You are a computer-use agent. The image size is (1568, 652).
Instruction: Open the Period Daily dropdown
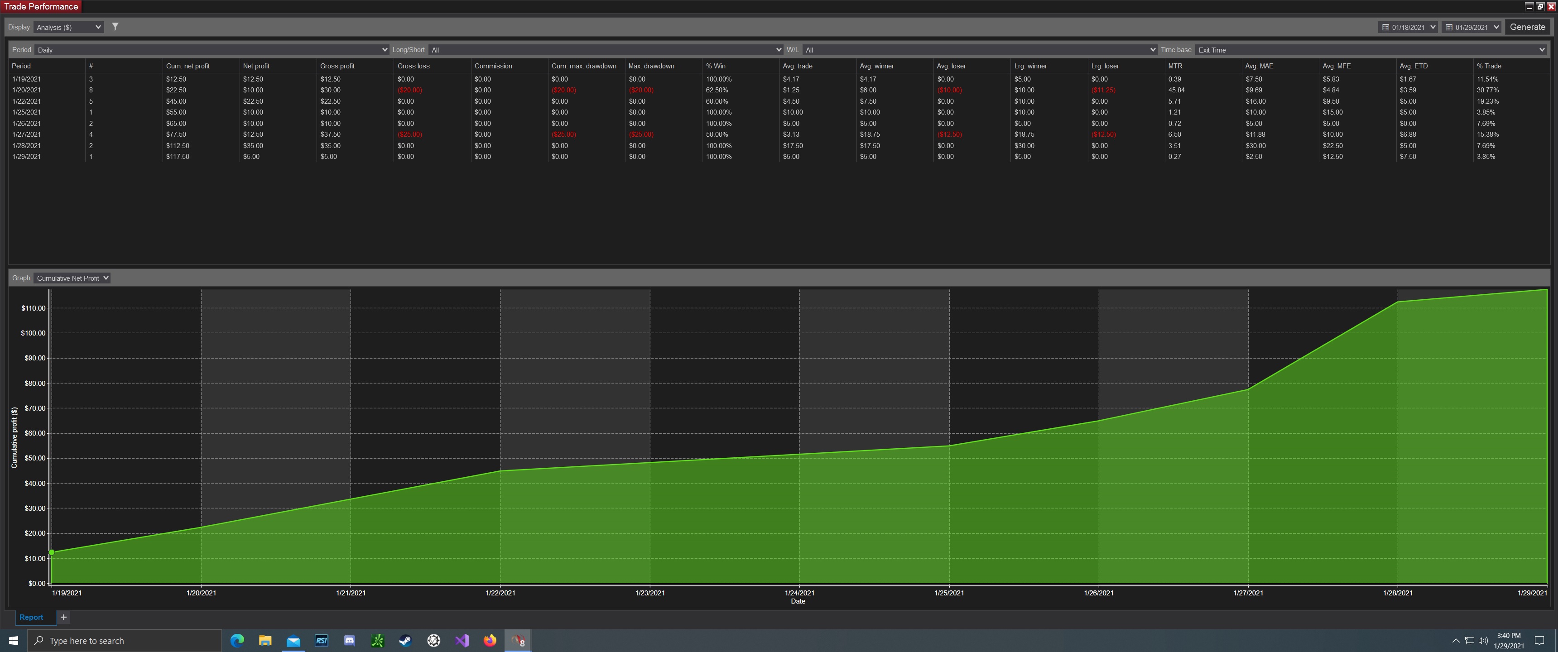click(211, 50)
